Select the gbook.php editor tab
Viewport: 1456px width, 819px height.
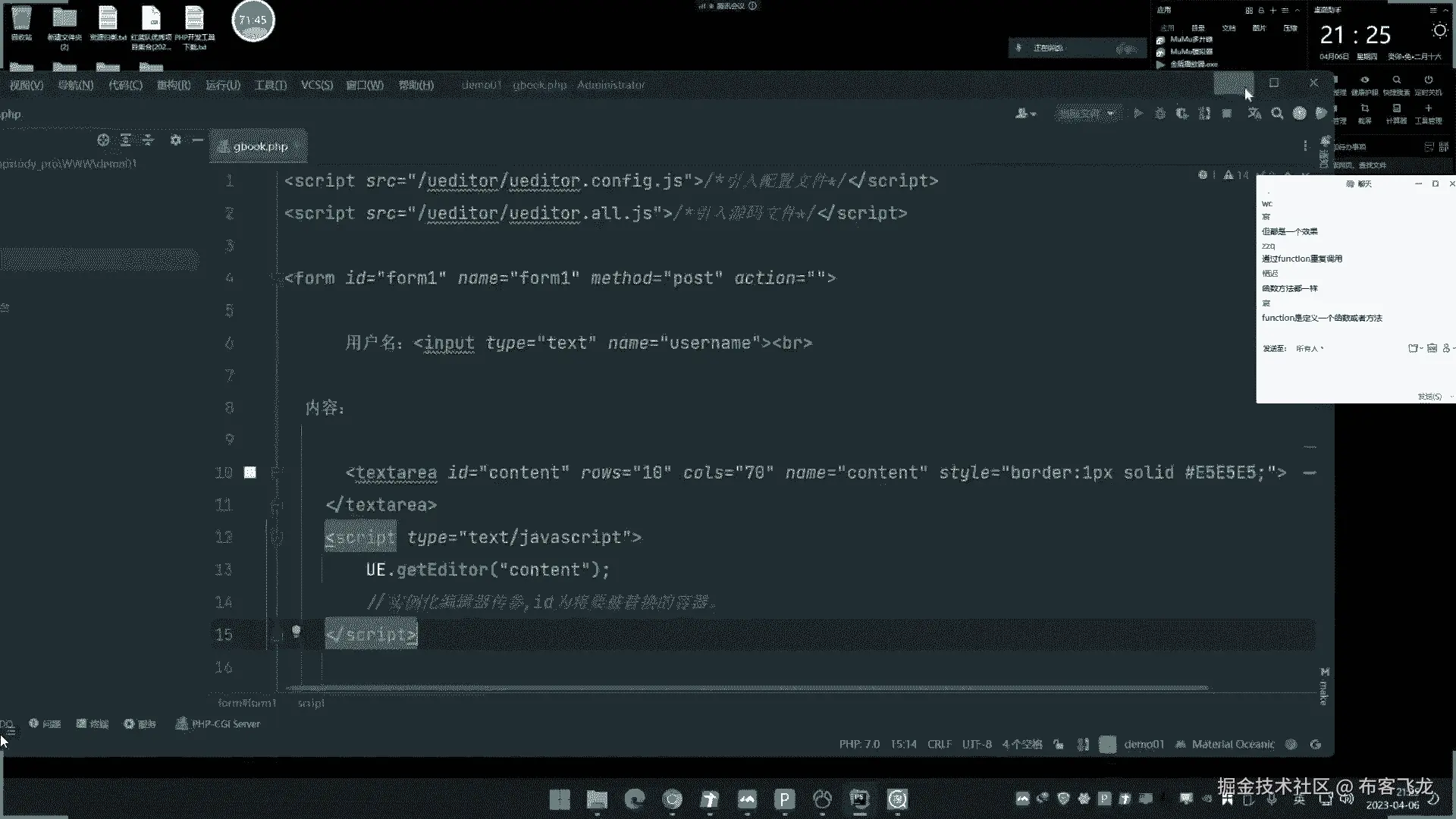[x=260, y=146]
